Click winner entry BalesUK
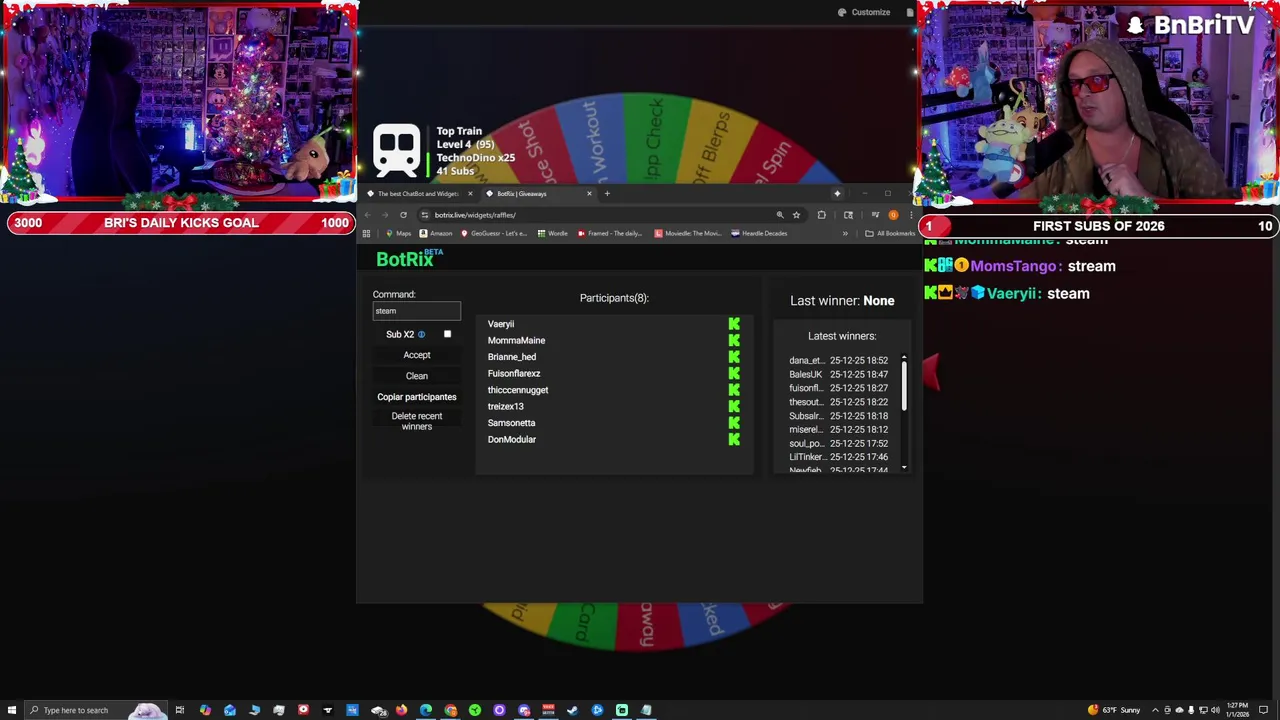 coord(838,374)
